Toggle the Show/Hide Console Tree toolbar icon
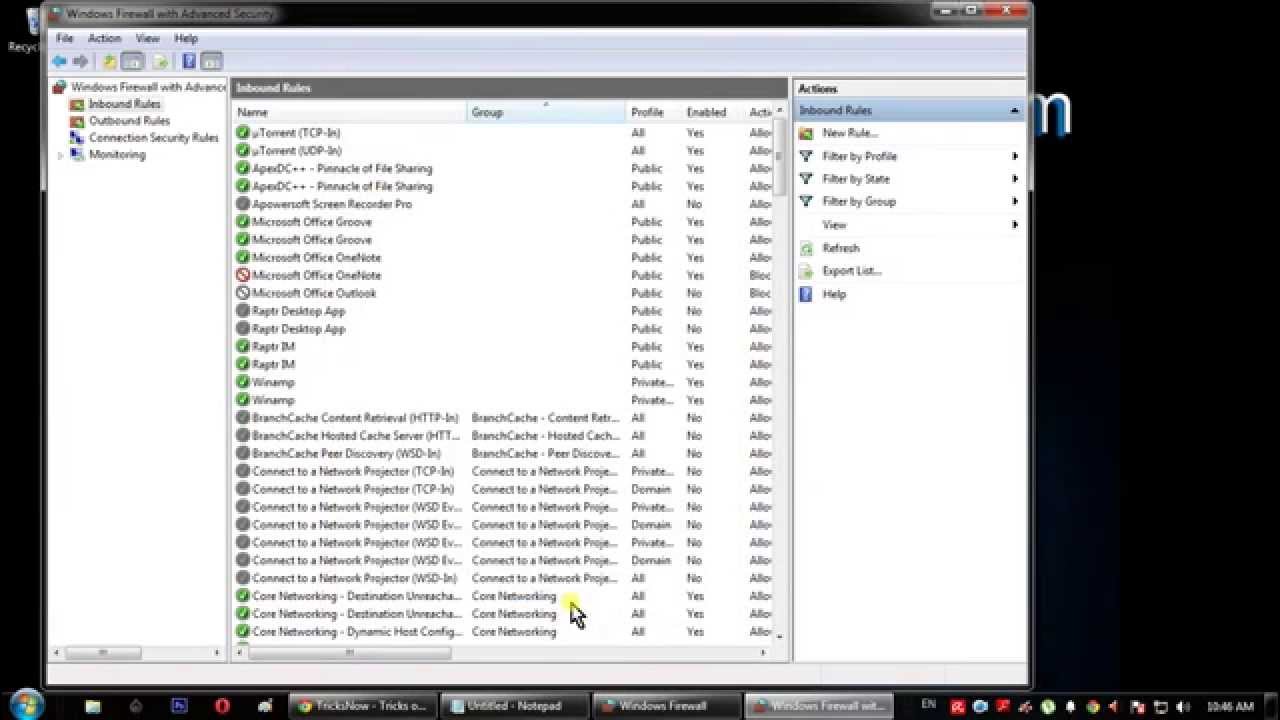 132,61
